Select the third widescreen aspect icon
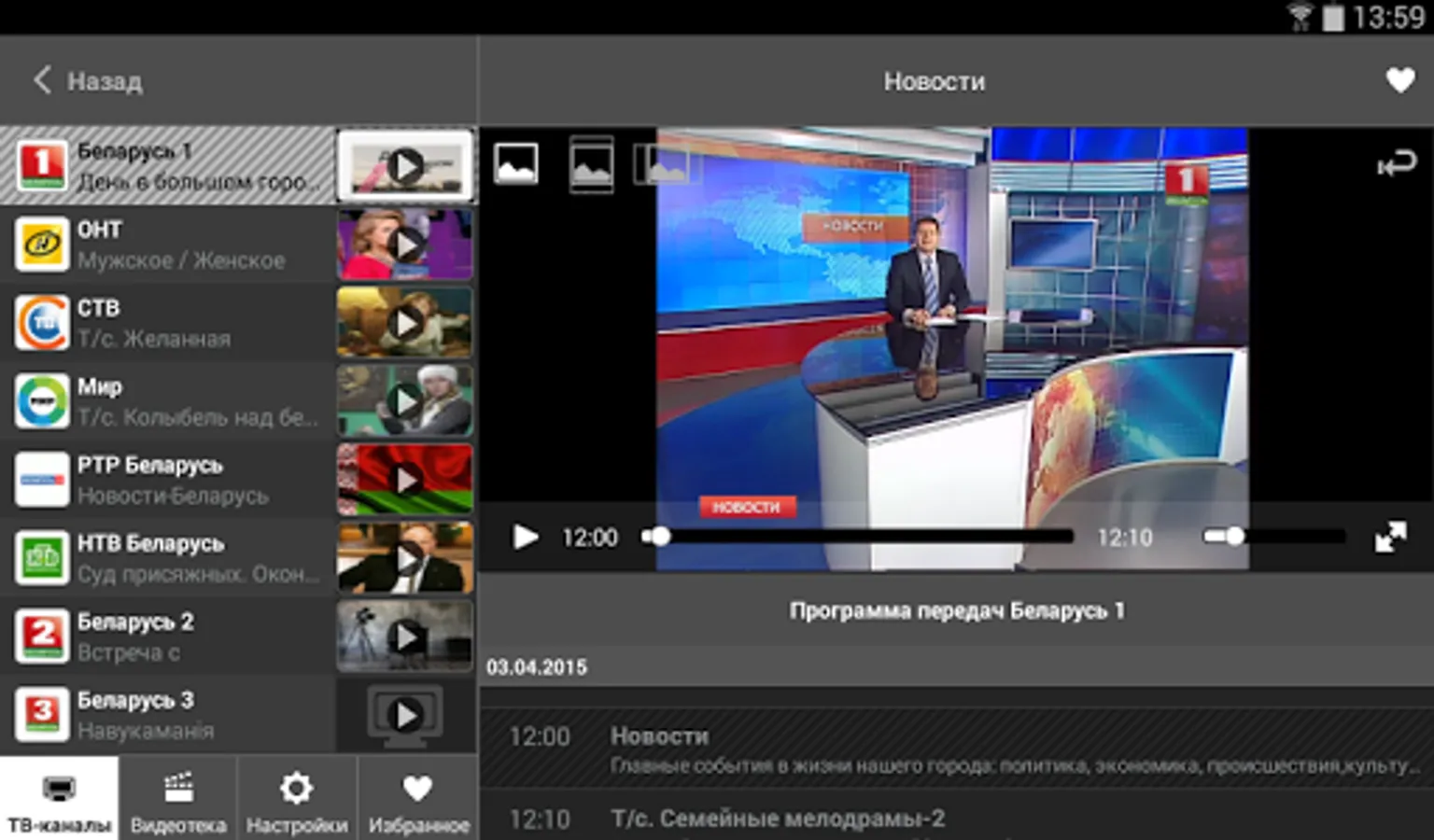The width and height of the screenshot is (1434, 840). coord(664,165)
